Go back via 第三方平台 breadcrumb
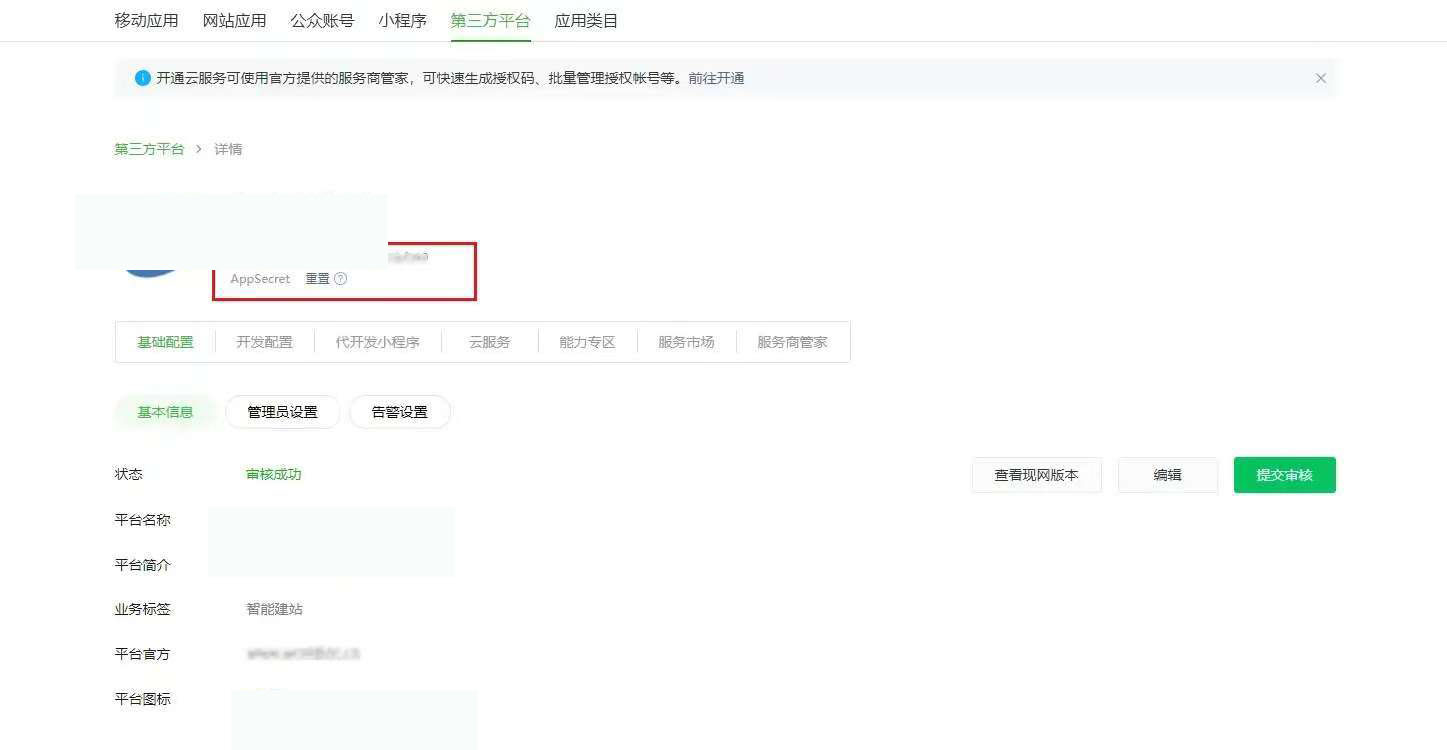This screenshot has width=1447, height=750. click(x=149, y=149)
